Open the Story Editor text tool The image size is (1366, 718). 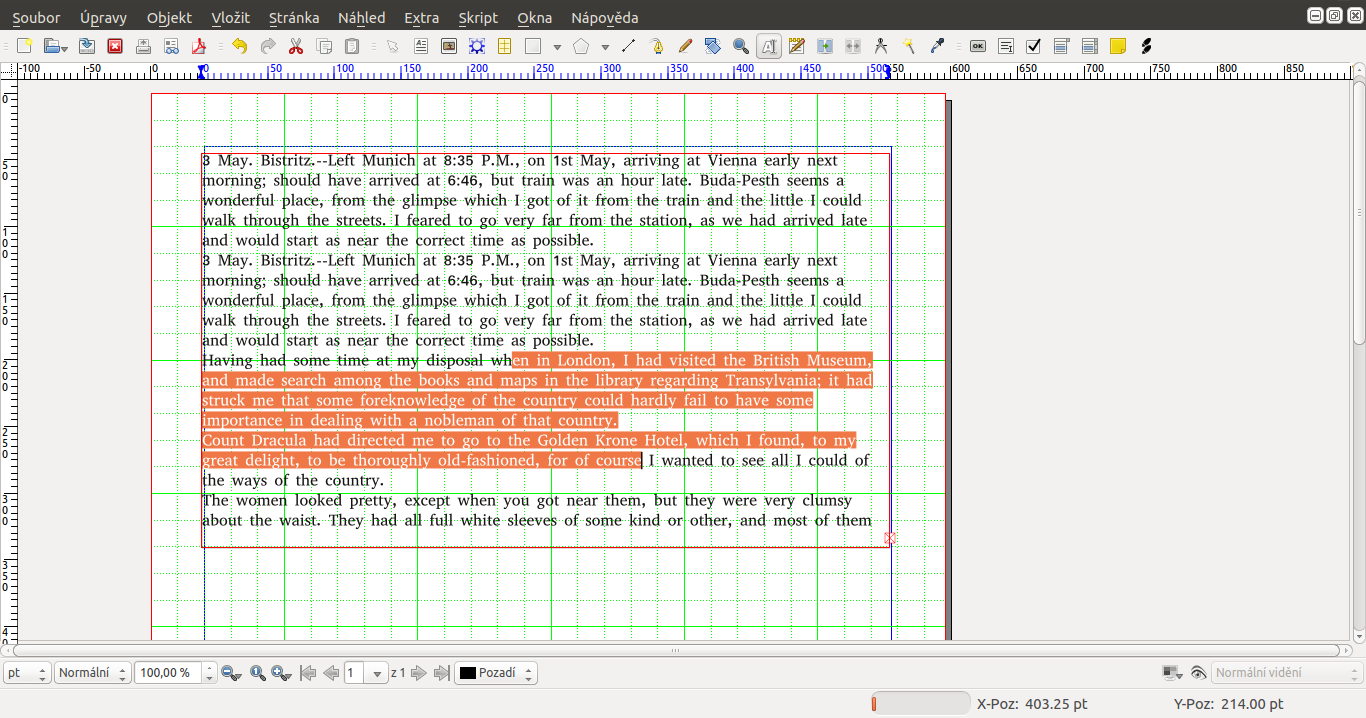pyautogui.click(x=796, y=46)
